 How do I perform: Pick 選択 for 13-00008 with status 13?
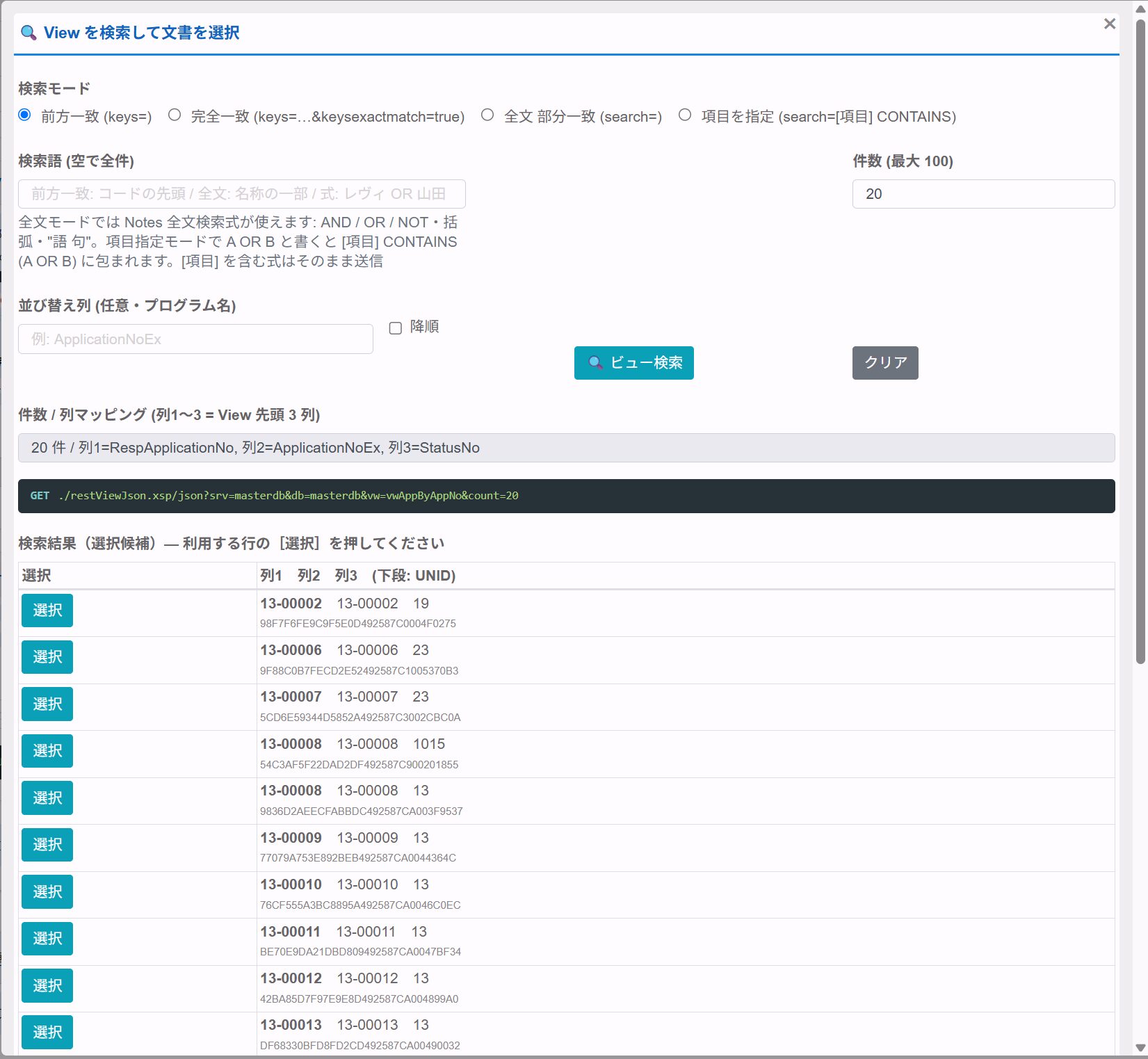47,798
